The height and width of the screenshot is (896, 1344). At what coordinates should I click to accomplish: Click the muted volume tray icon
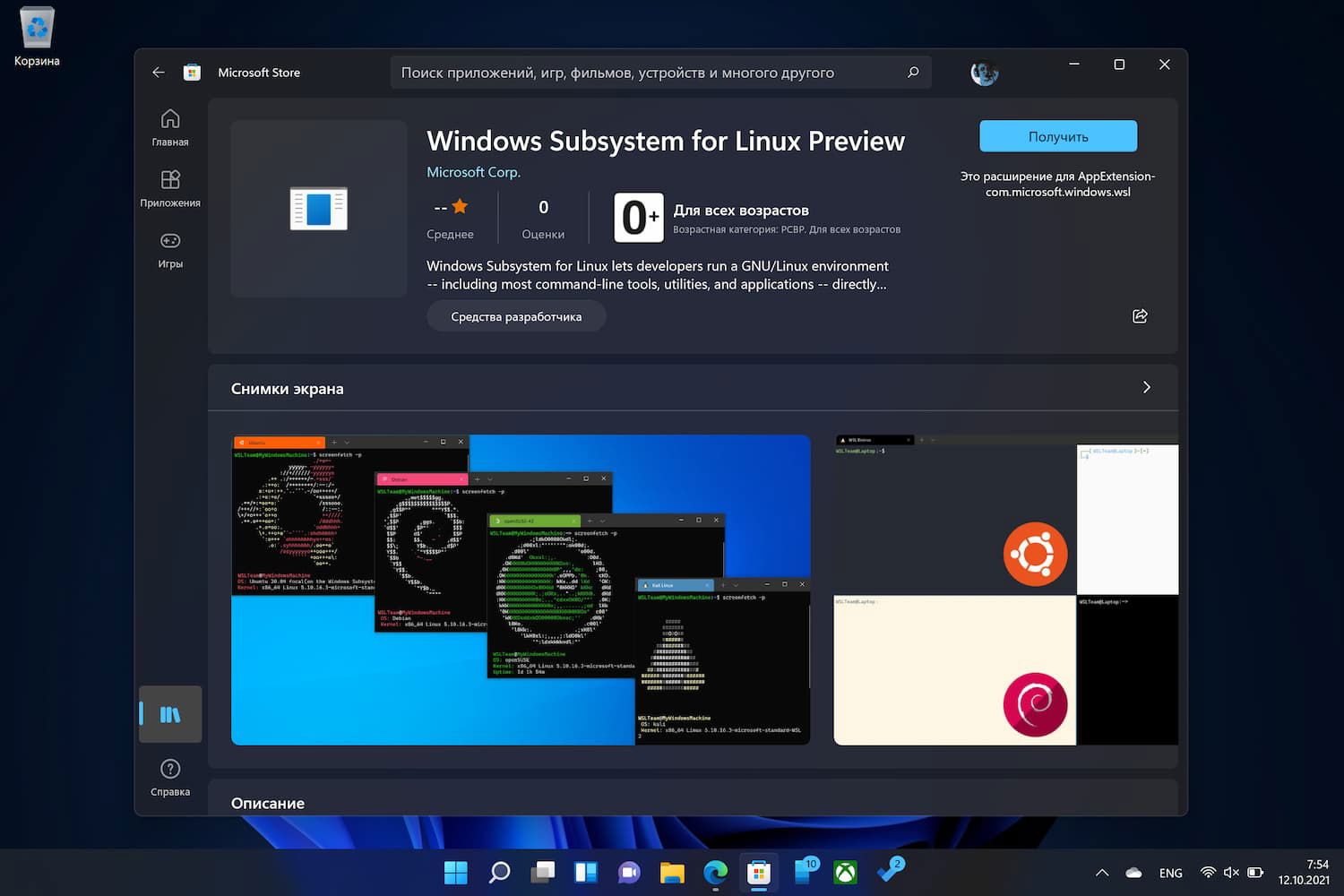click(1231, 873)
